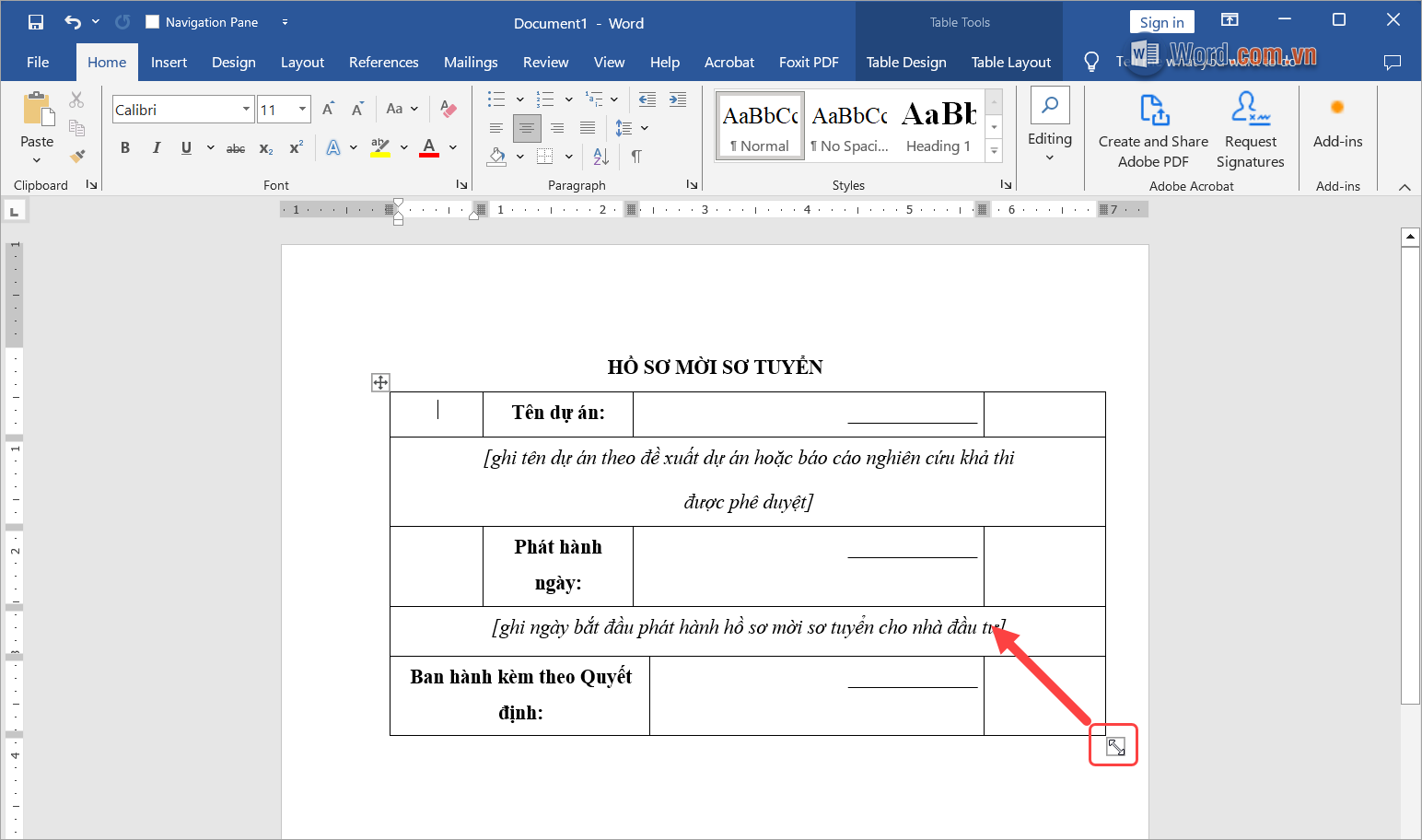
Task: Open the Table Design tab
Action: point(905,63)
